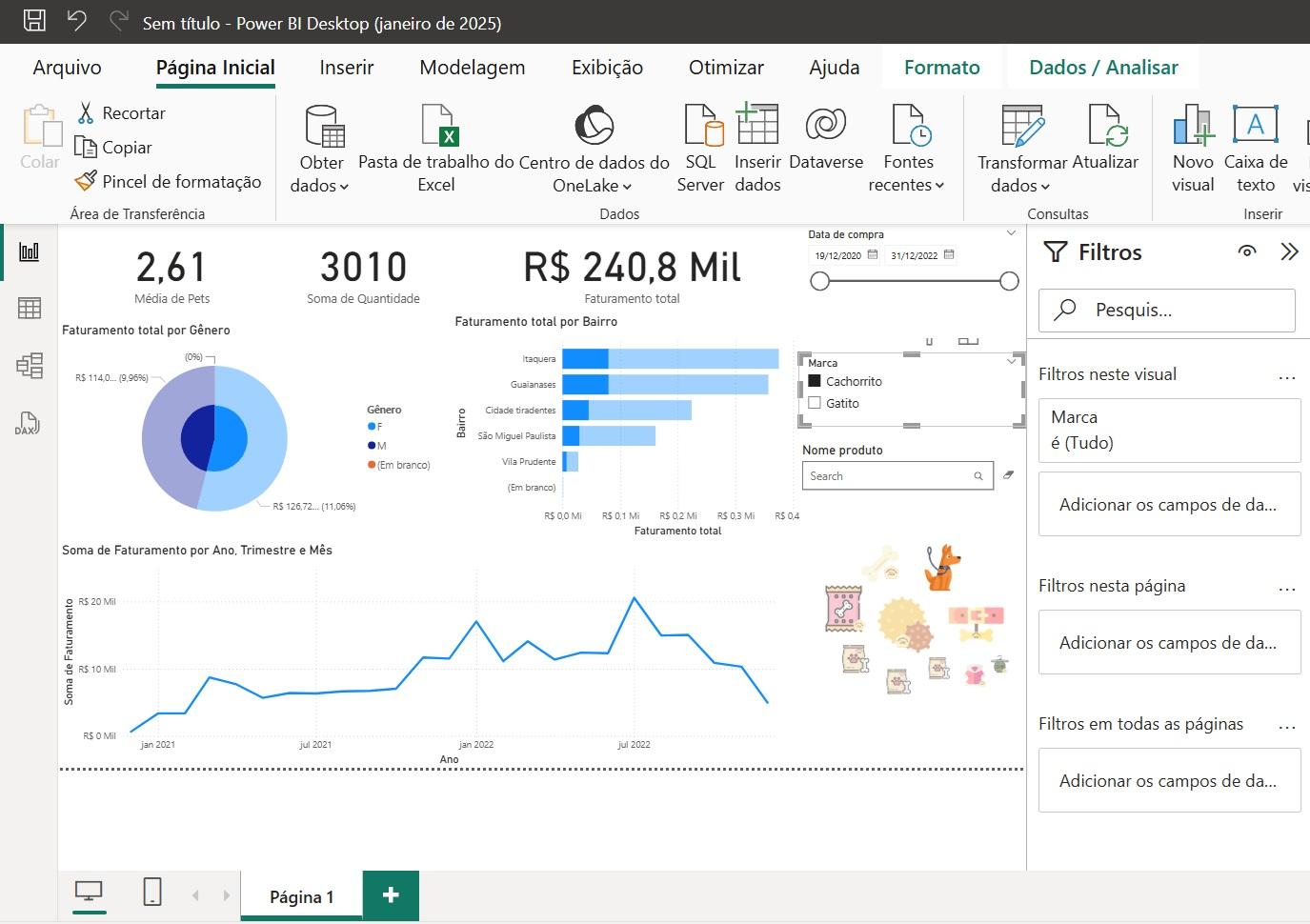Click the SQL Server data source

700,149
